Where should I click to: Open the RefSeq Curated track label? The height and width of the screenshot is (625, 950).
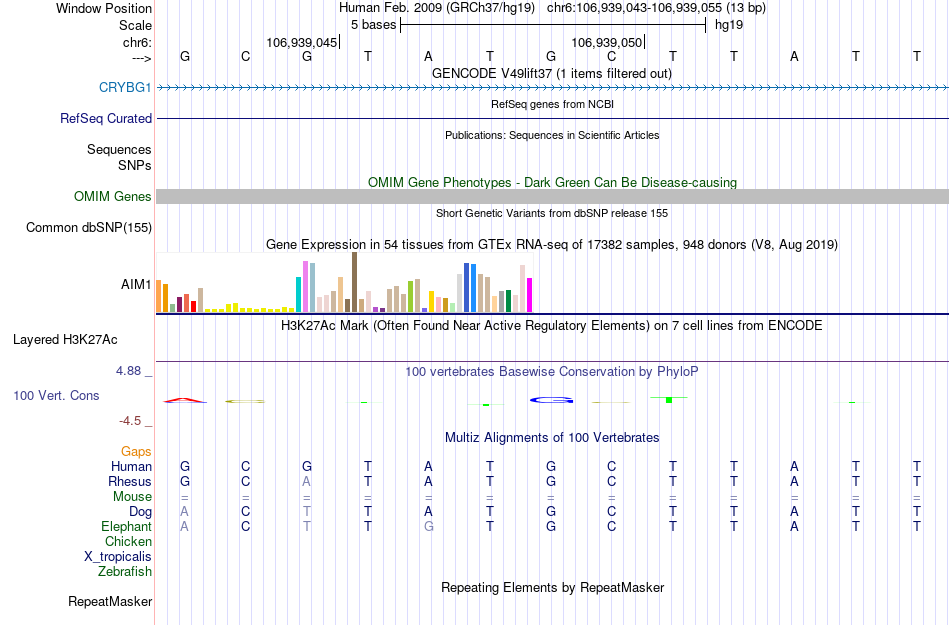tap(105, 118)
